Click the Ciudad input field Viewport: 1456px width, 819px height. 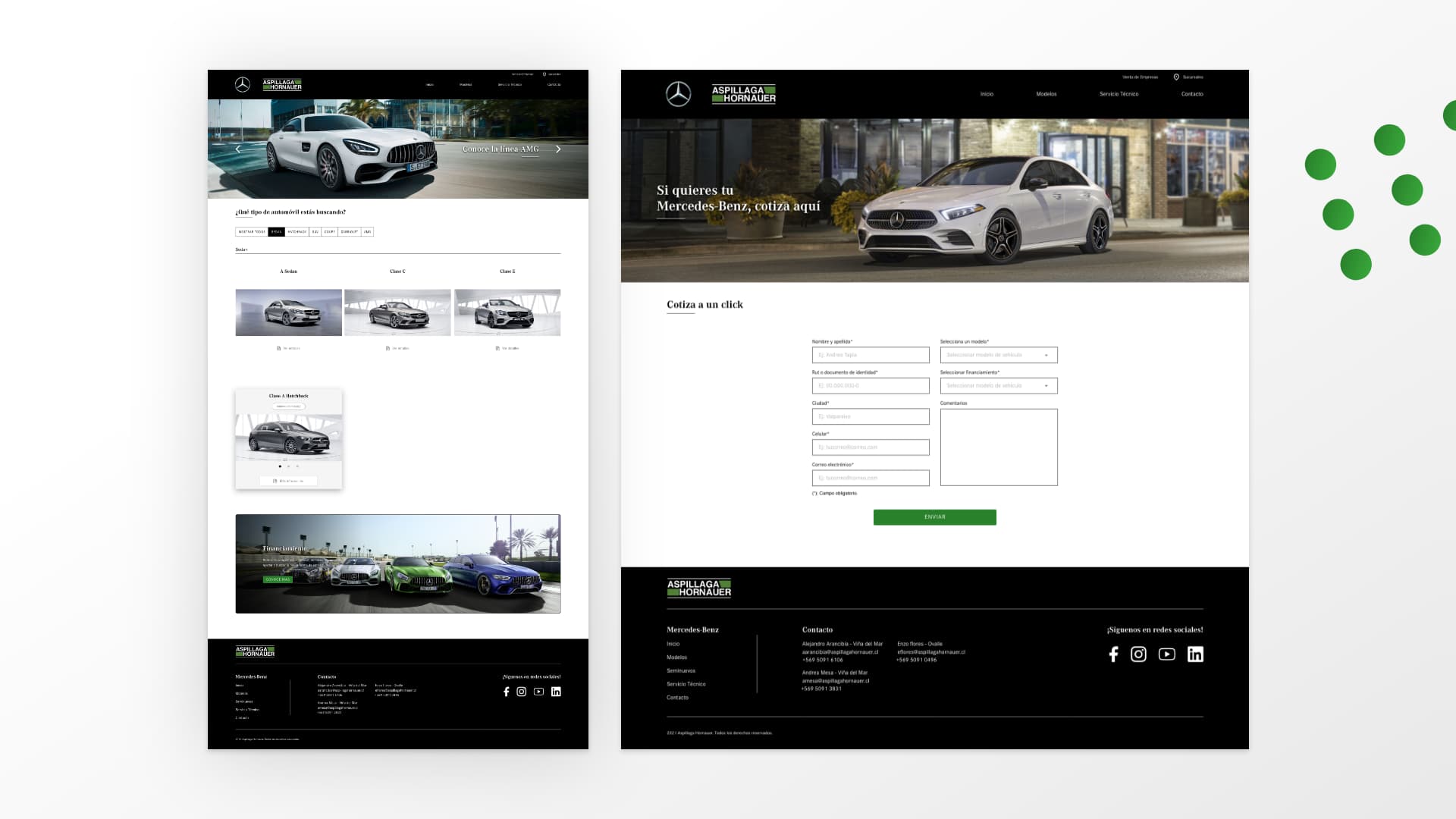tap(871, 416)
